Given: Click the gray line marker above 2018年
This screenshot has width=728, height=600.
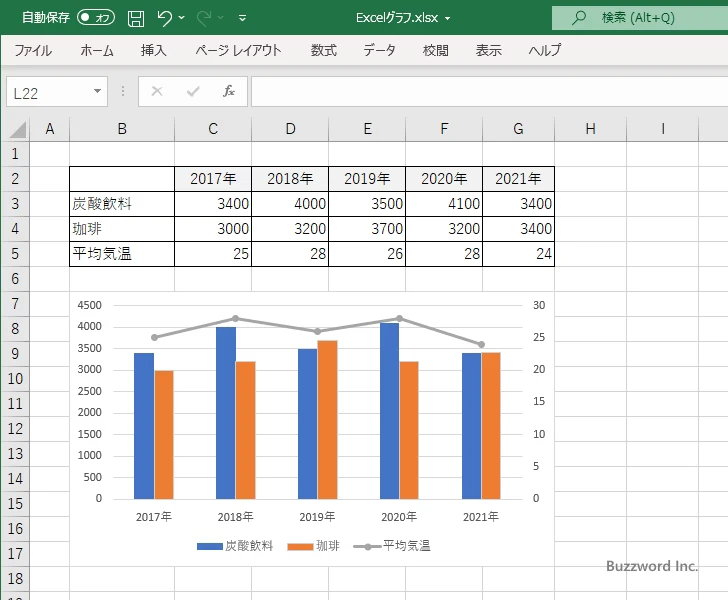Looking at the screenshot, I should [x=235, y=318].
